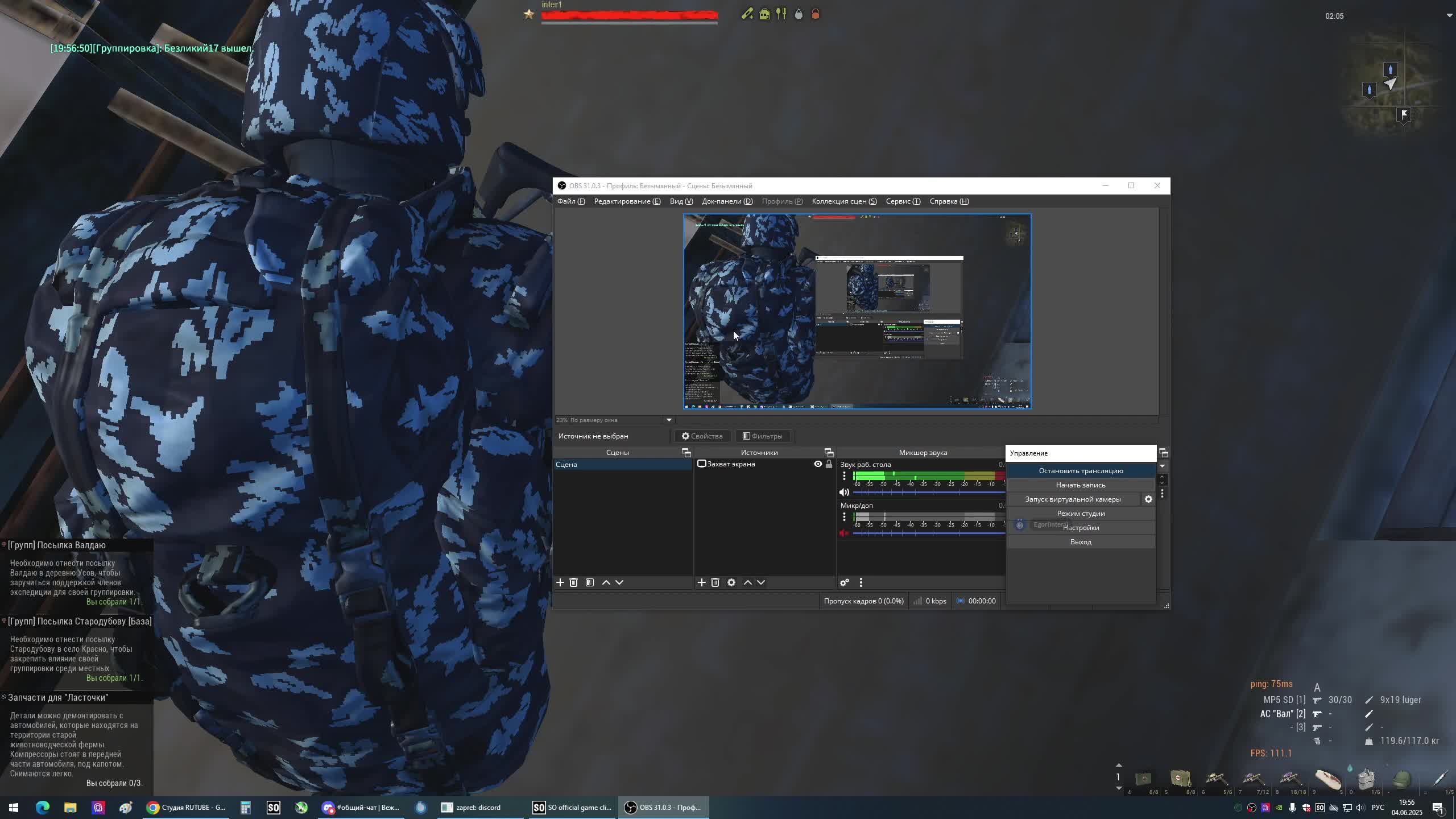The width and height of the screenshot is (1456, 819).
Task: Open three-dot menu for Звук раб. стола
Action: pos(844,476)
